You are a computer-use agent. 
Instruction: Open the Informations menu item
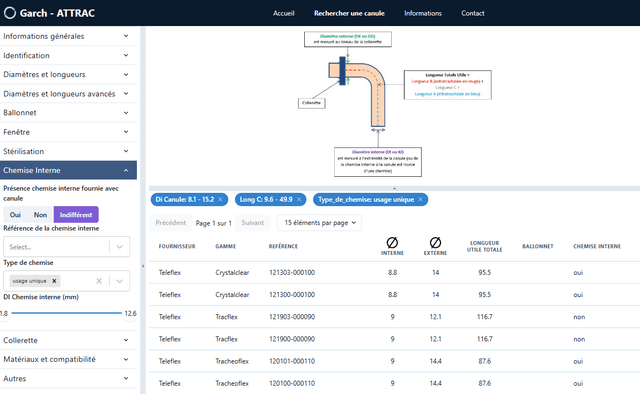pos(423,13)
